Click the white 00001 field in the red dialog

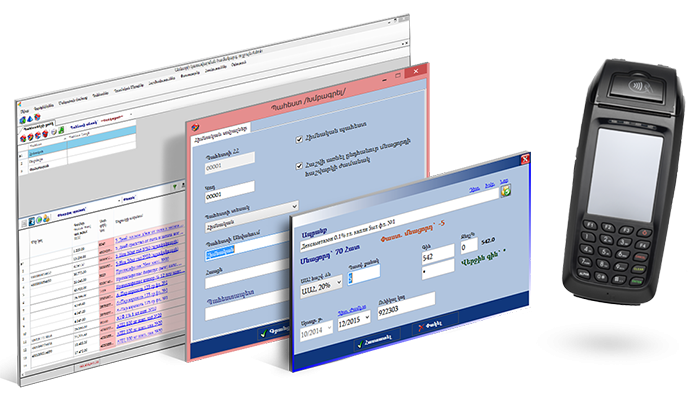click(229, 192)
